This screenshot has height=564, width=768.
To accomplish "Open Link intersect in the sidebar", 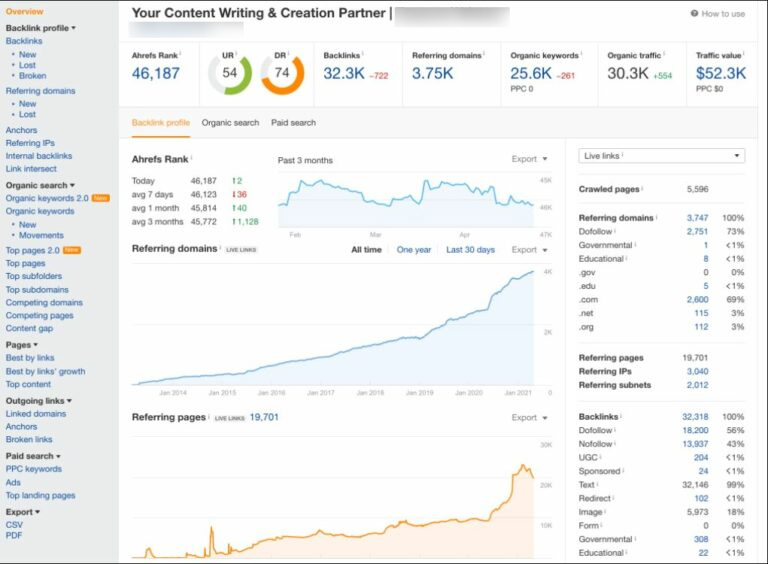I will pos(31,169).
